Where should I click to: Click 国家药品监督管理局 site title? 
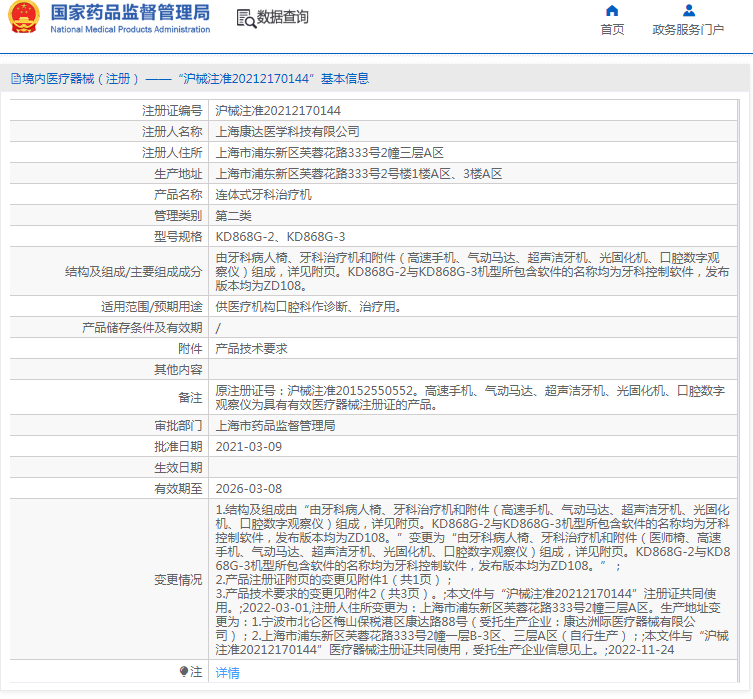130,12
